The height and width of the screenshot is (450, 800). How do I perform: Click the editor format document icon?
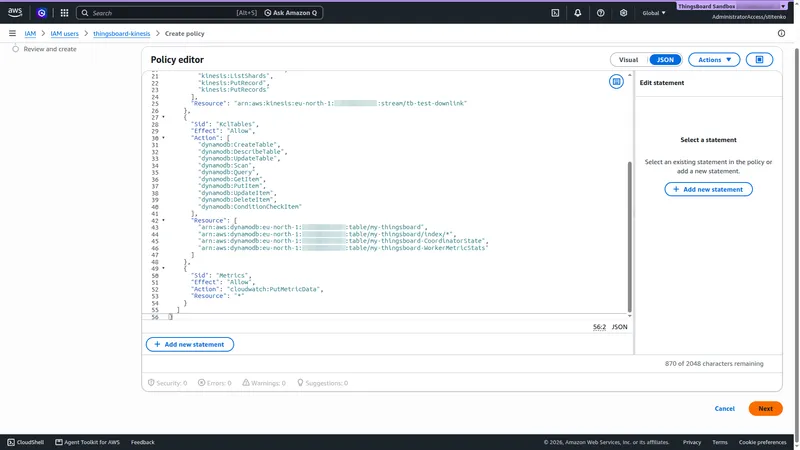pos(616,82)
